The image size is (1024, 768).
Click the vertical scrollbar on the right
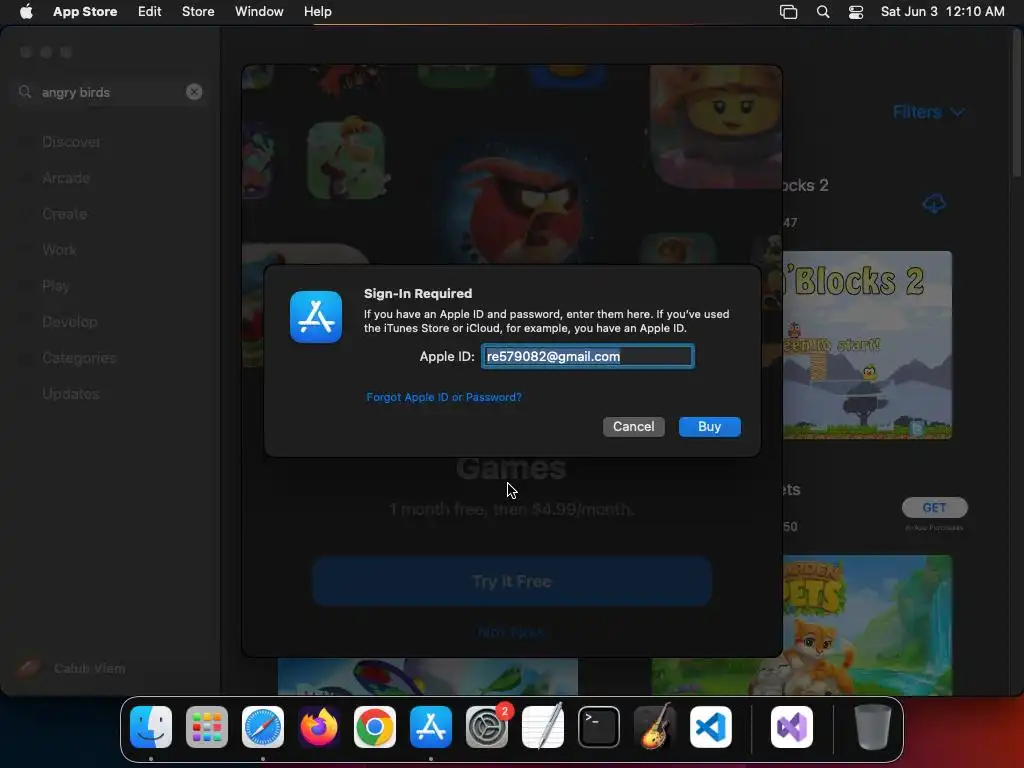coord(1017,104)
